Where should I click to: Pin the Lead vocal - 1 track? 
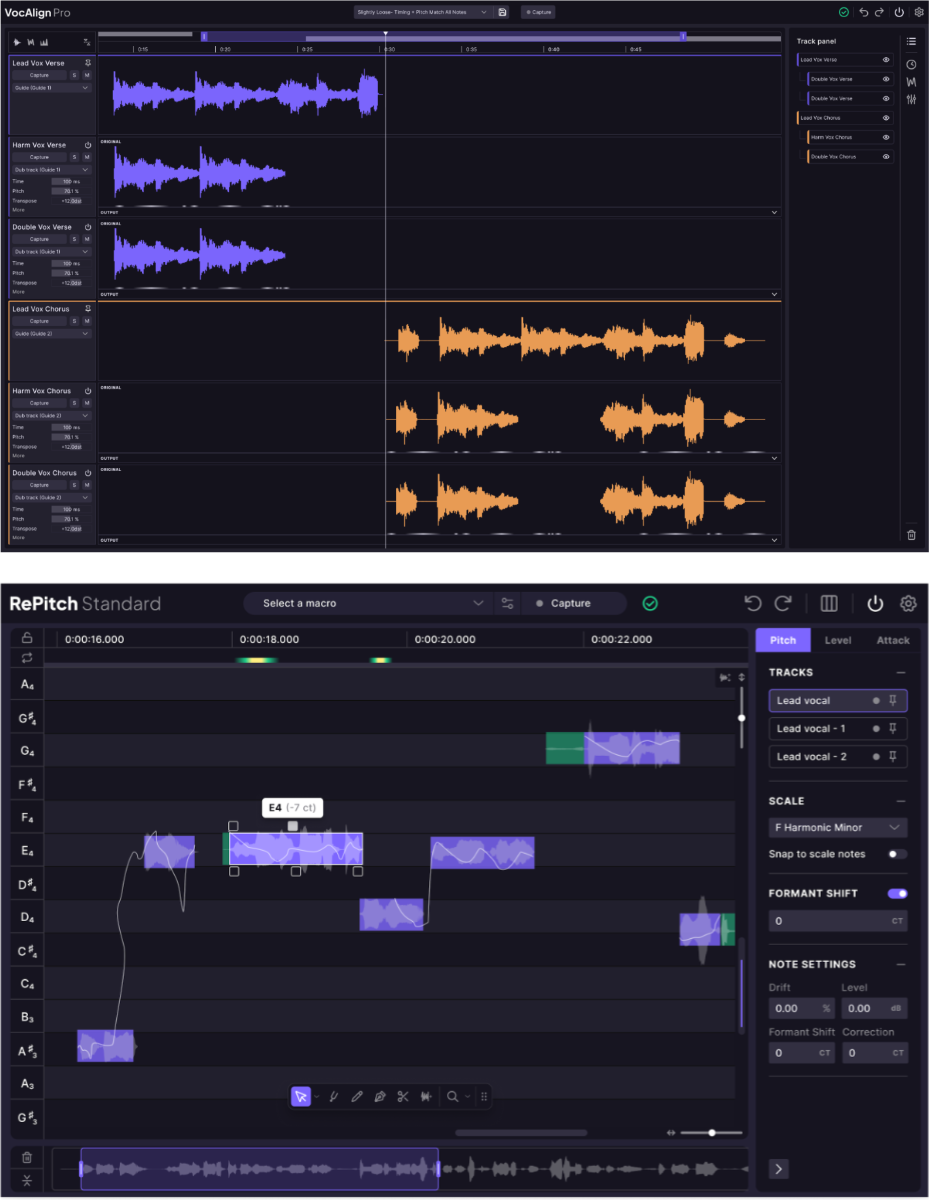click(x=894, y=728)
